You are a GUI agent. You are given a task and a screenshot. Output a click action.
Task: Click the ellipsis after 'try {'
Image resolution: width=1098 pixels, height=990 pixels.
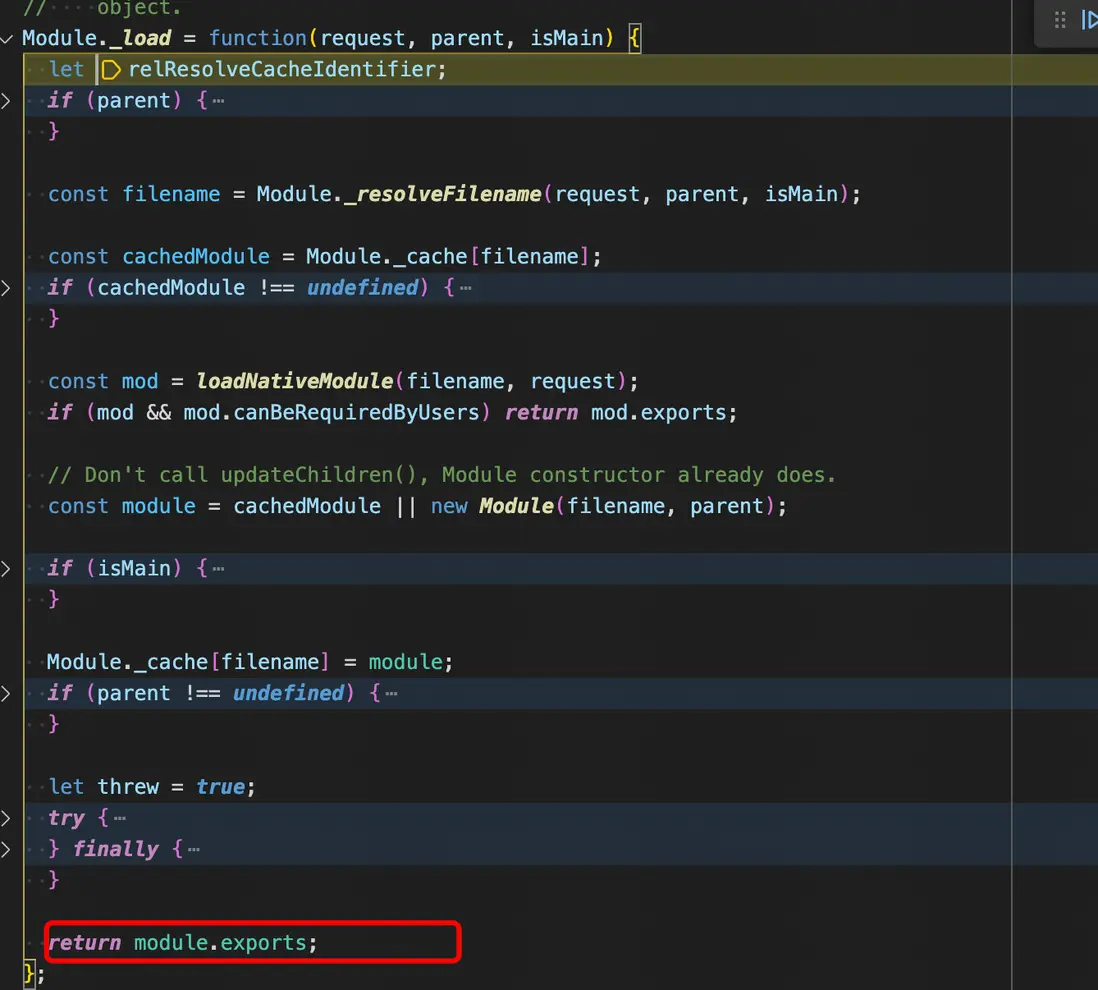120,818
